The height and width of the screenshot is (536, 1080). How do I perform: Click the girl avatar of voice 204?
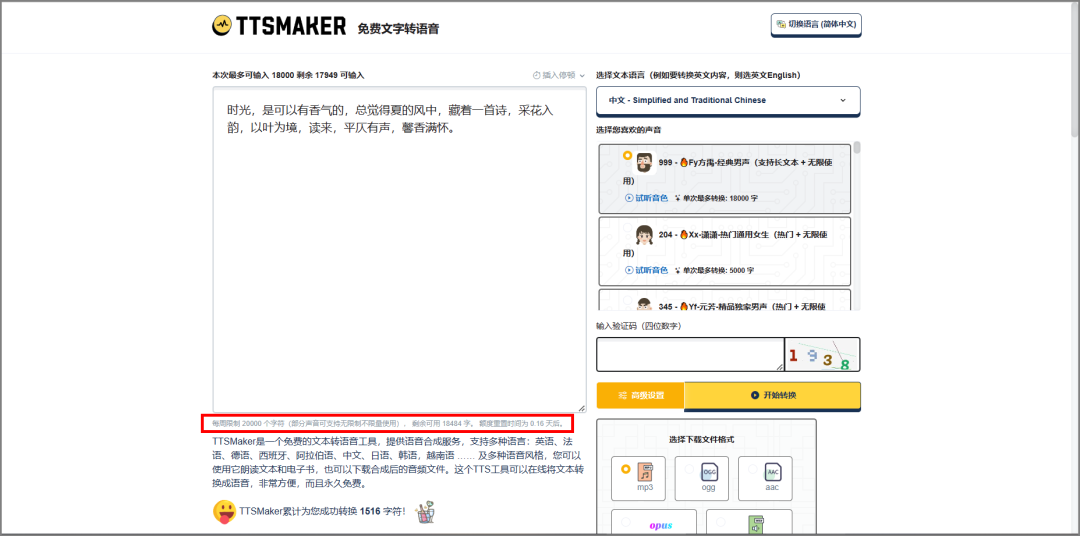point(644,235)
